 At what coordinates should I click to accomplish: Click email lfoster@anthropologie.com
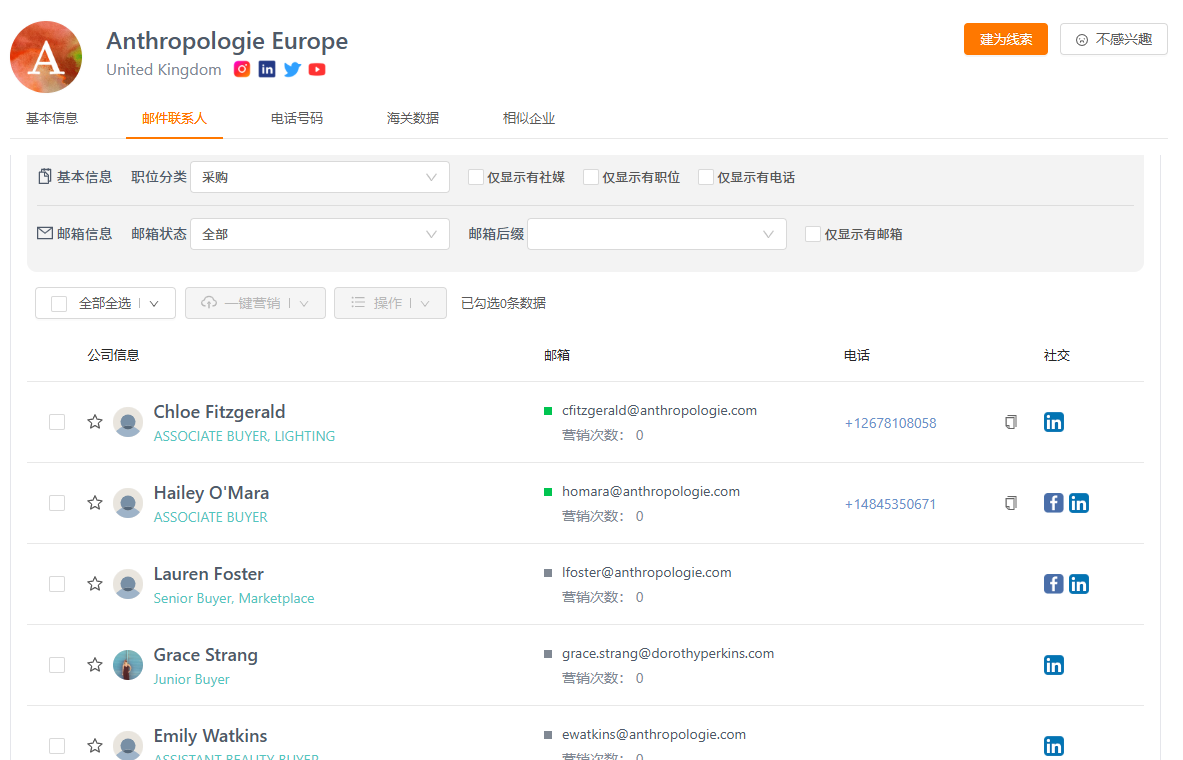647,573
